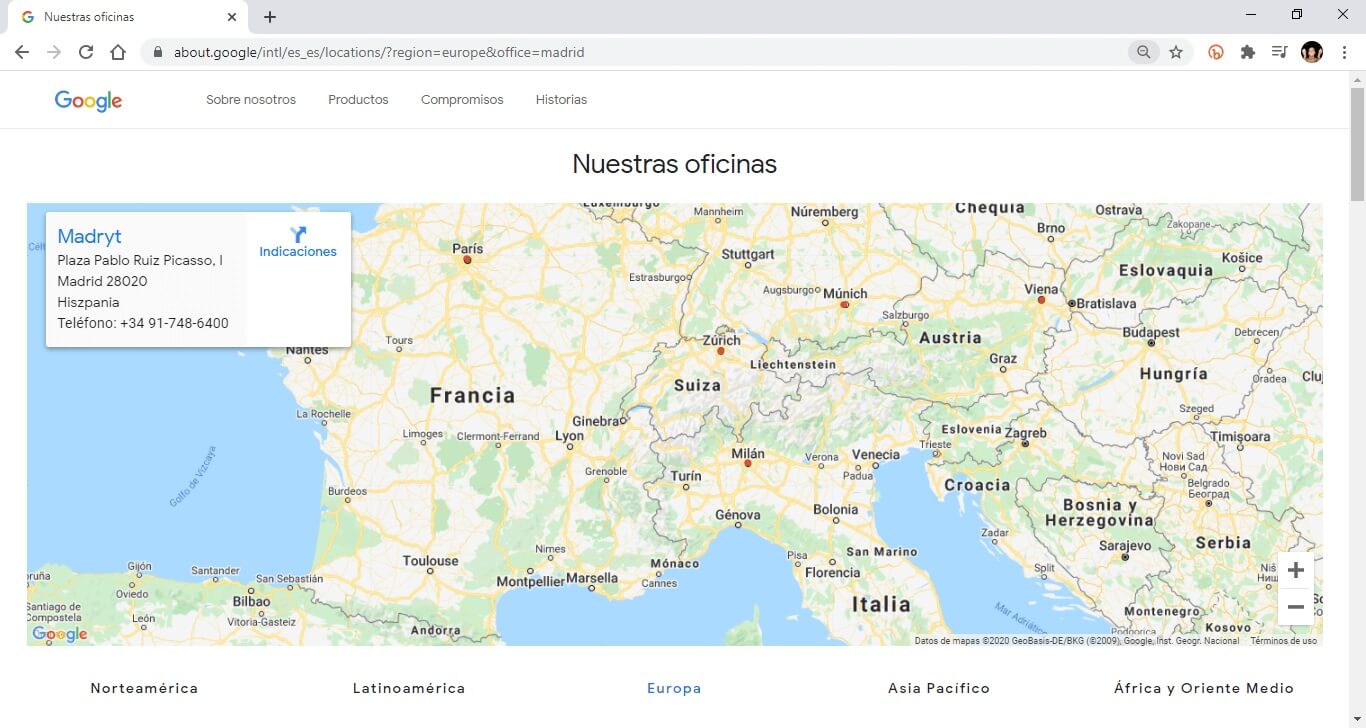Click the Viena office marker
The height and width of the screenshot is (728, 1366).
[x=1041, y=300]
